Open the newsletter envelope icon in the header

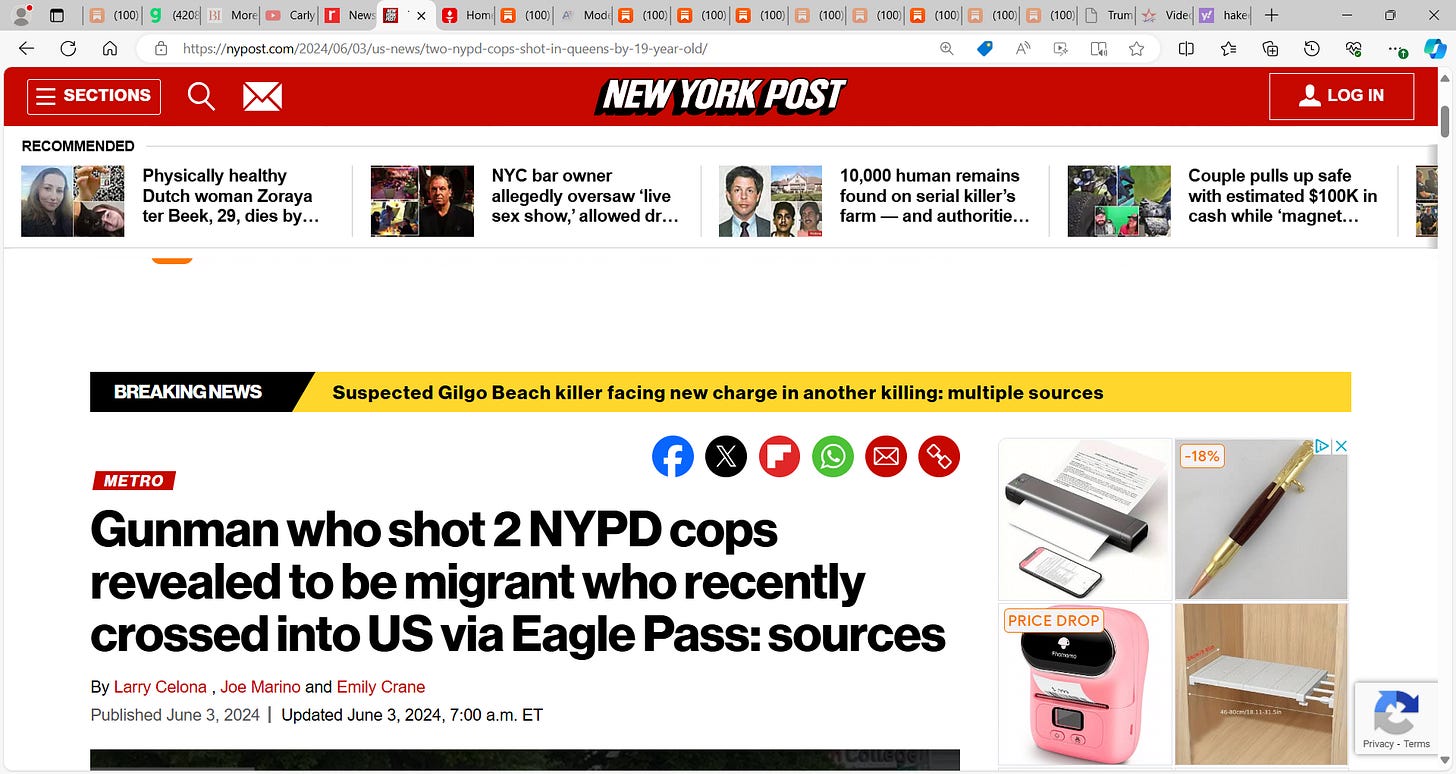click(262, 96)
